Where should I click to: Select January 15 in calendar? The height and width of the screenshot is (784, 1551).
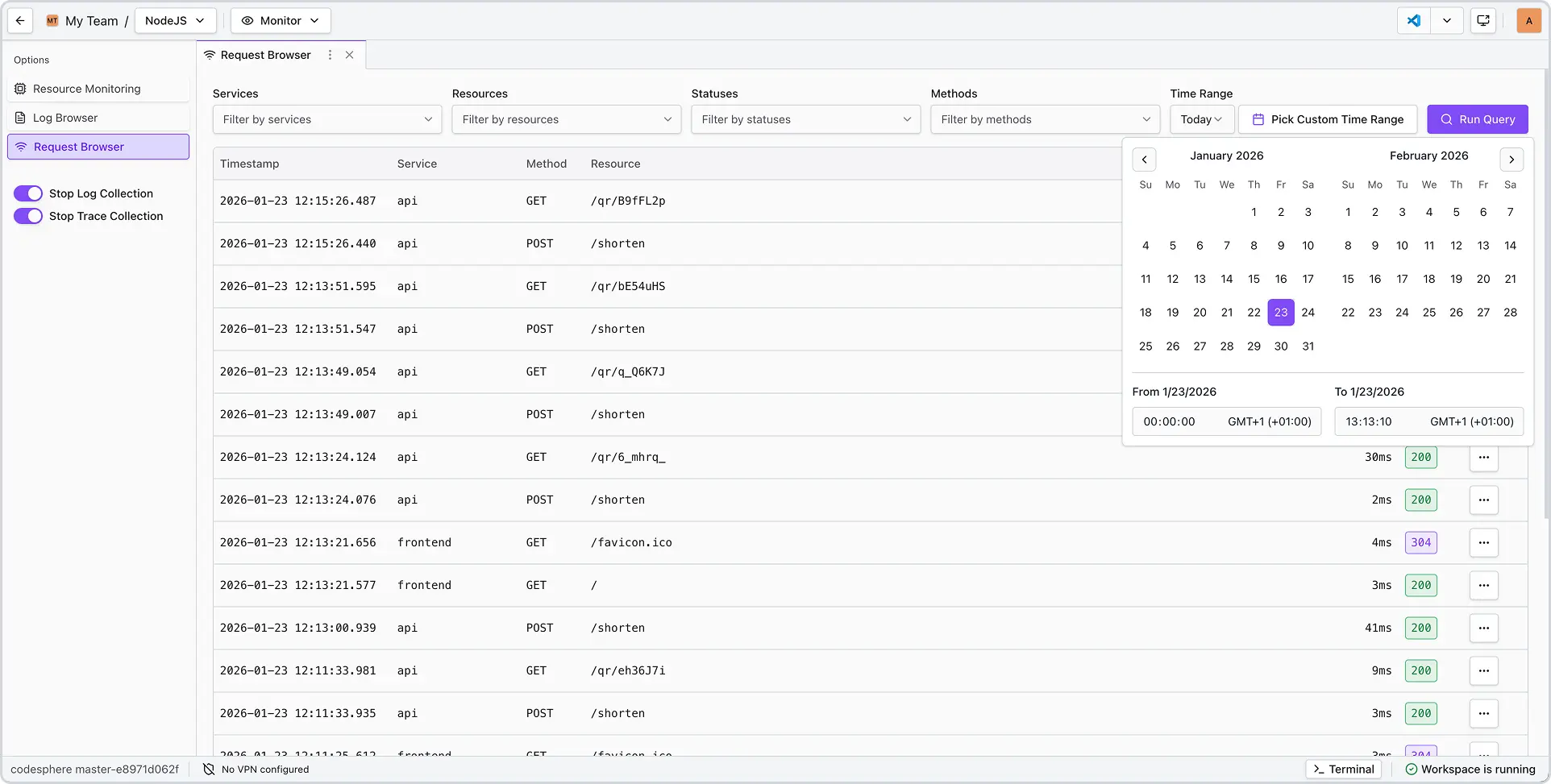(1254, 279)
